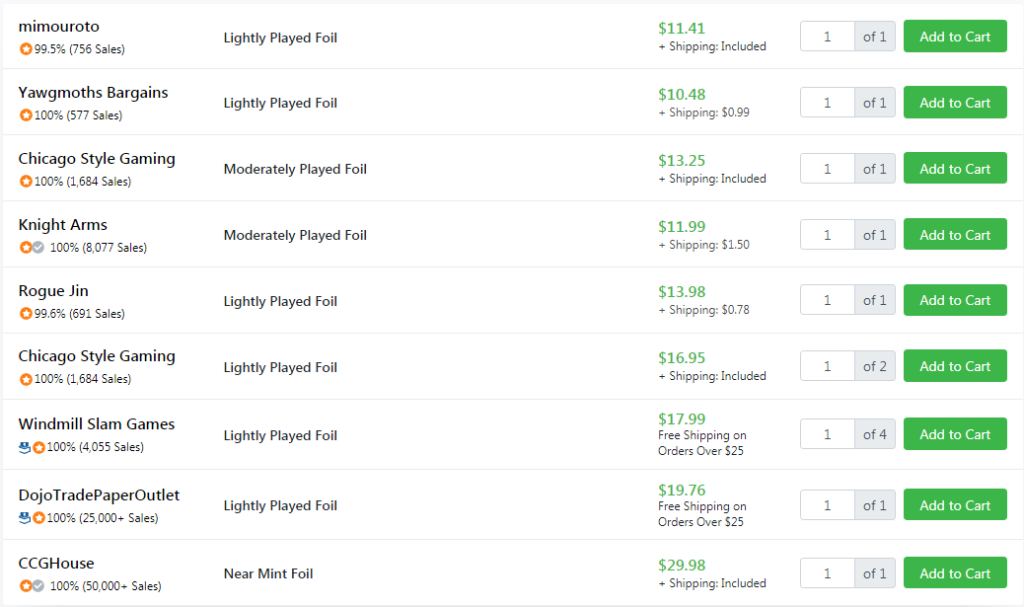Open CCGHouse seller profile
1024x607 pixels.
[56, 563]
